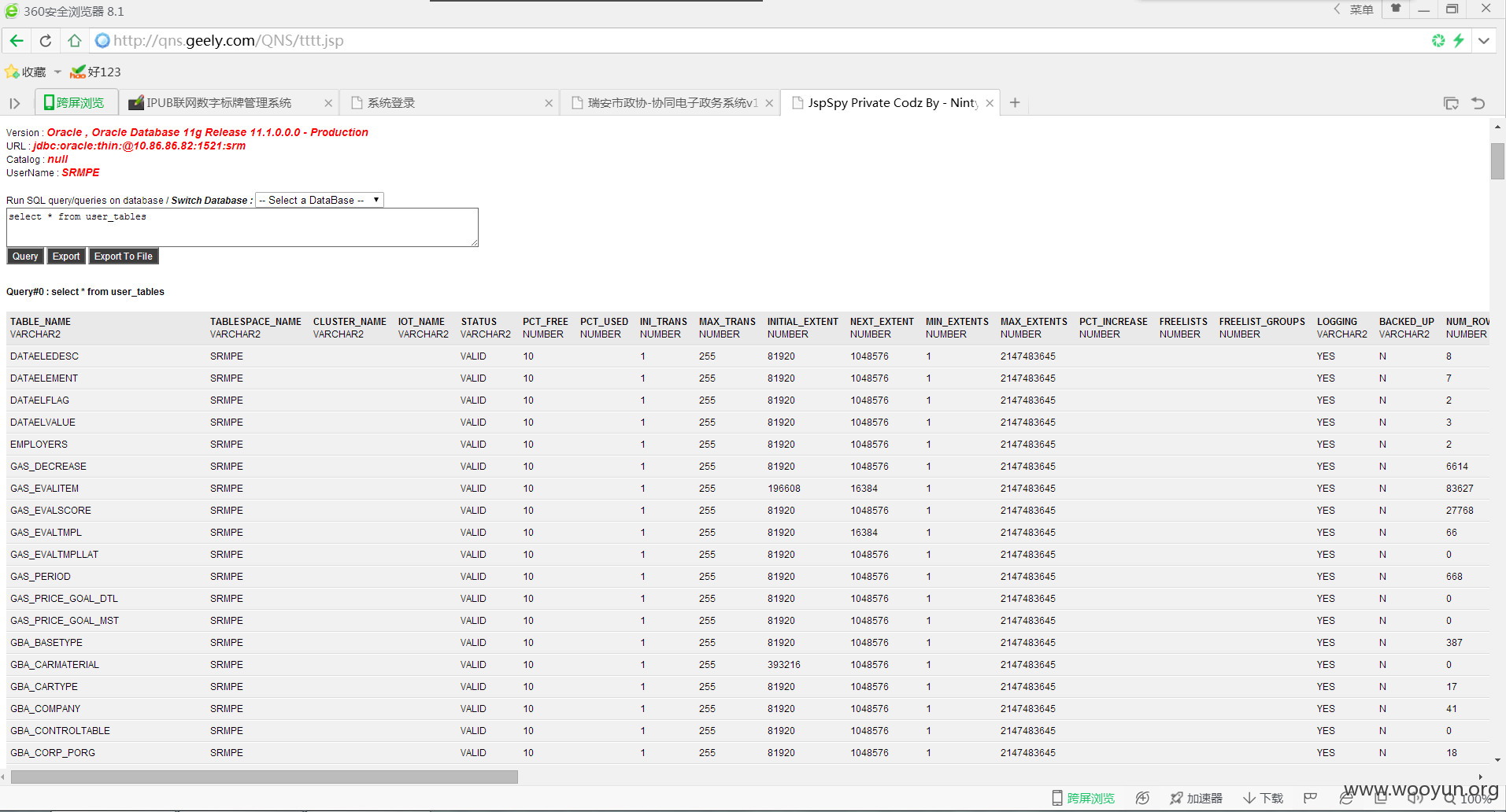Open the hao123 bookmark
Screen dimensions: 1506x812
[95, 72]
